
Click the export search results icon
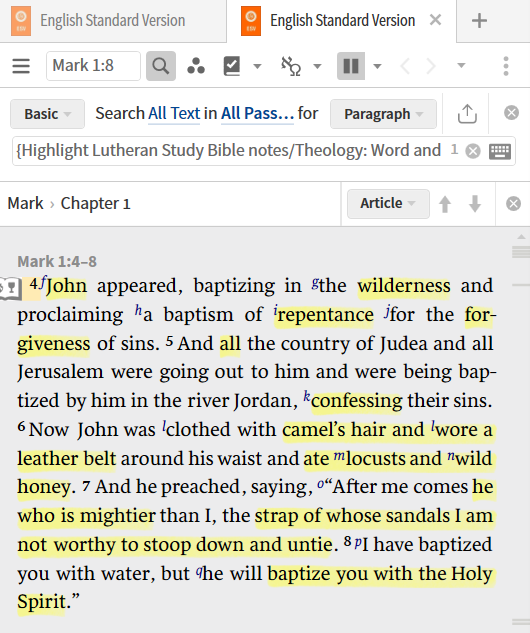[x=467, y=113]
